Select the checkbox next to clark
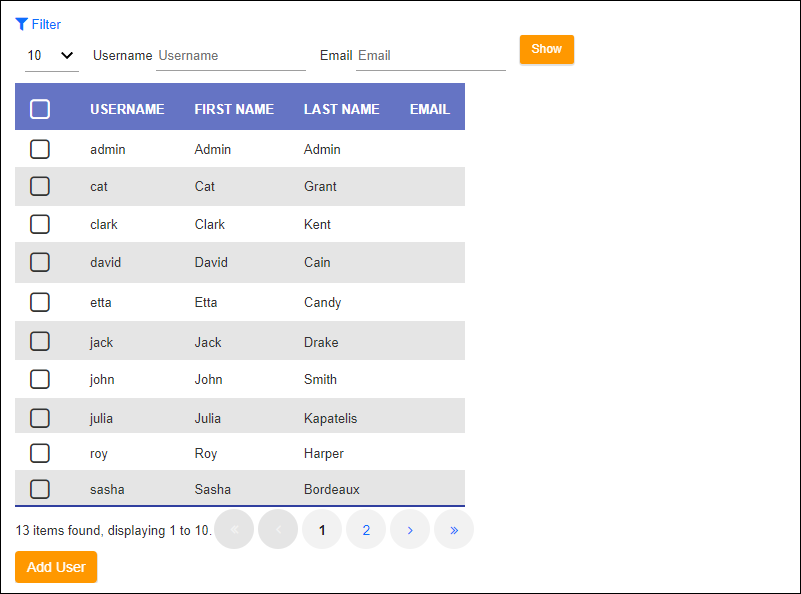 coord(40,224)
